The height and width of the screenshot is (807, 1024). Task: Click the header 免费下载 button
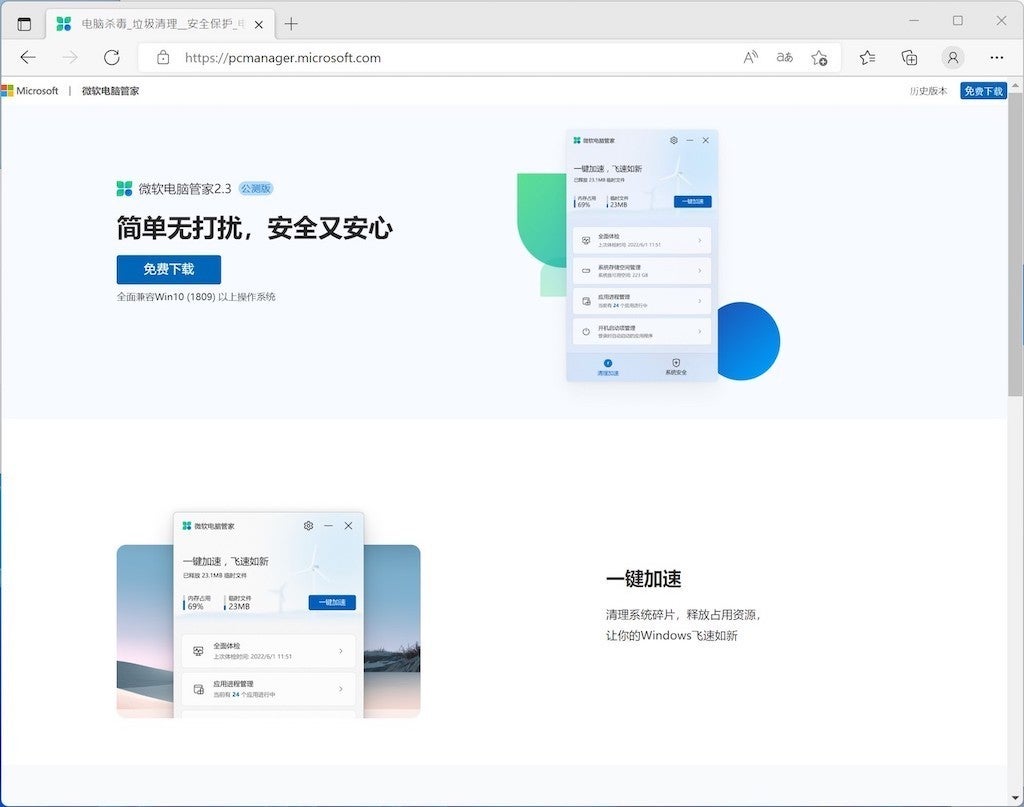tap(984, 91)
